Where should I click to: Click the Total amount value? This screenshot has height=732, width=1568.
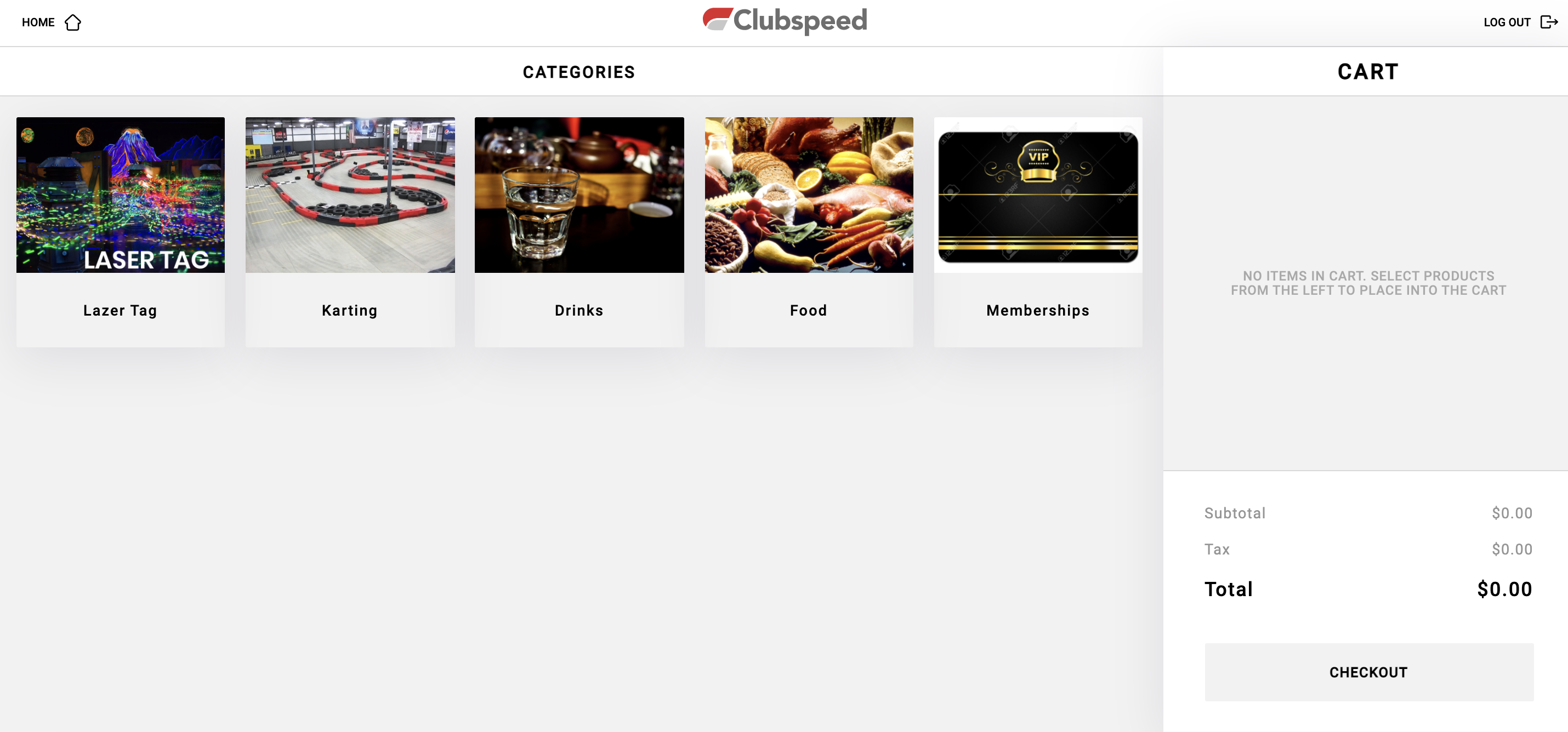[1505, 589]
